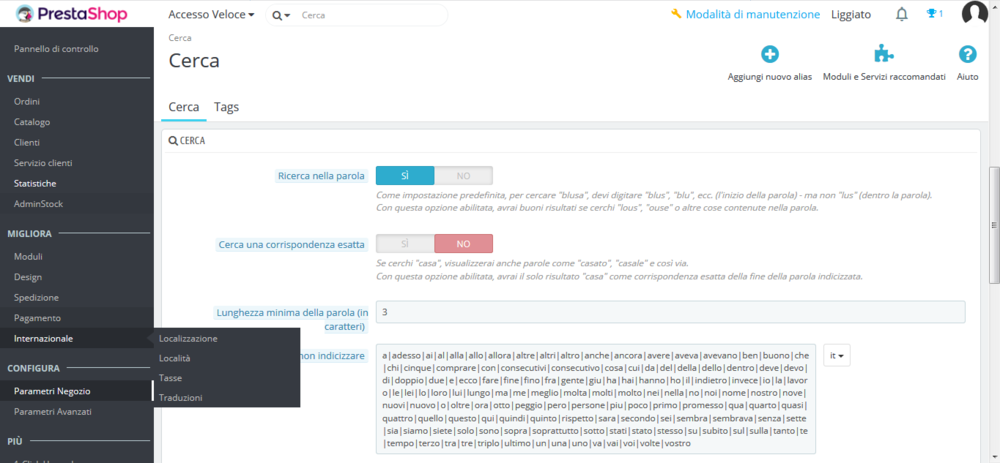Image resolution: width=1000 pixels, height=463 pixels.
Task: Click the Cerca breadcrumb link
Action: pyautogui.click(x=180, y=38)
